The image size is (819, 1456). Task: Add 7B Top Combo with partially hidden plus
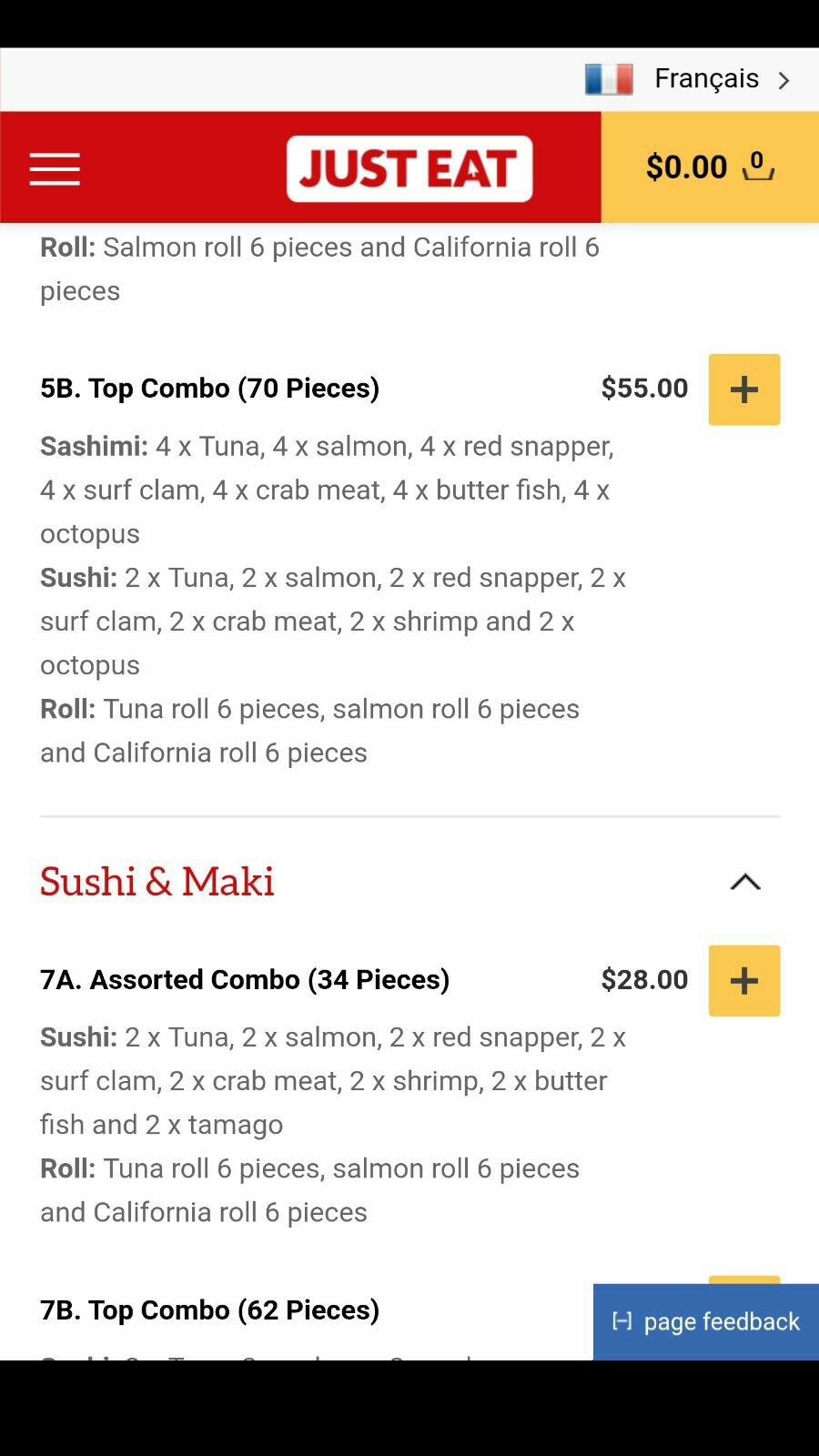(x=743, y=1279)
